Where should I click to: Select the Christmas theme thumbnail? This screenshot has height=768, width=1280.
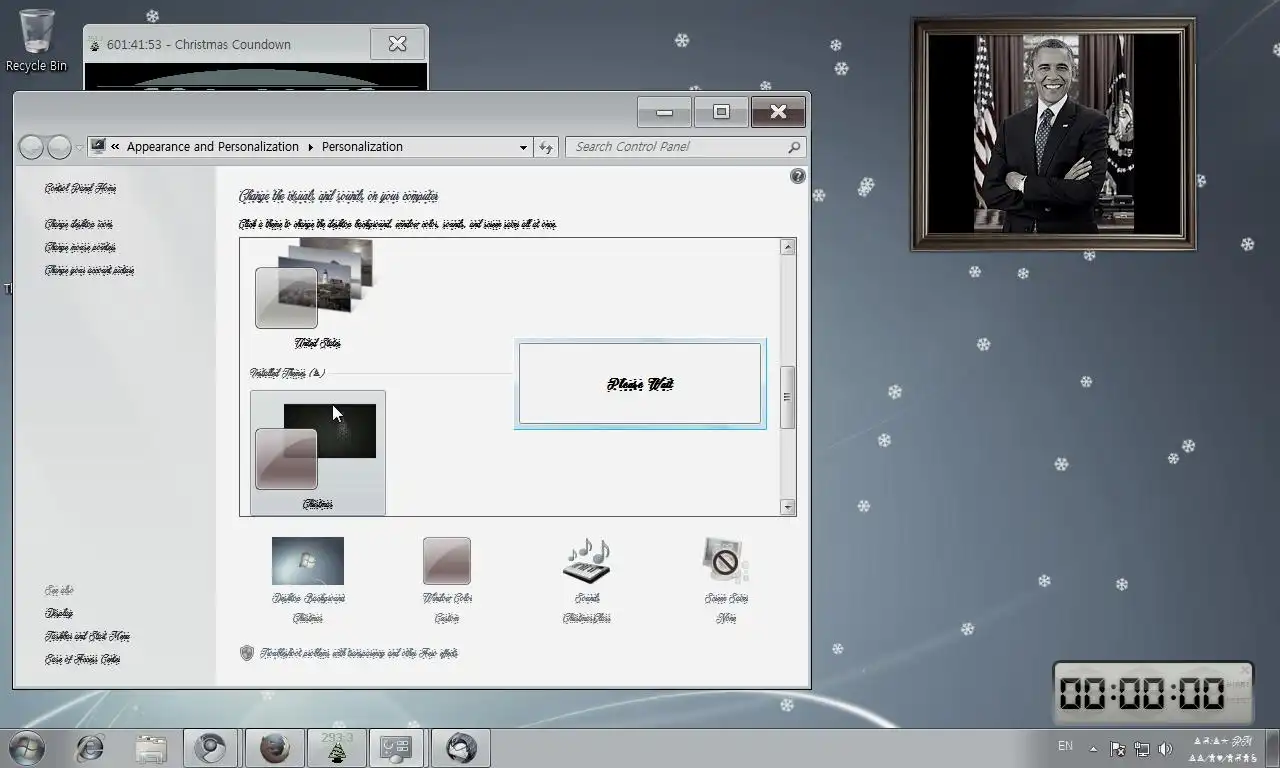pyautogui.click(x=318, y=453)
